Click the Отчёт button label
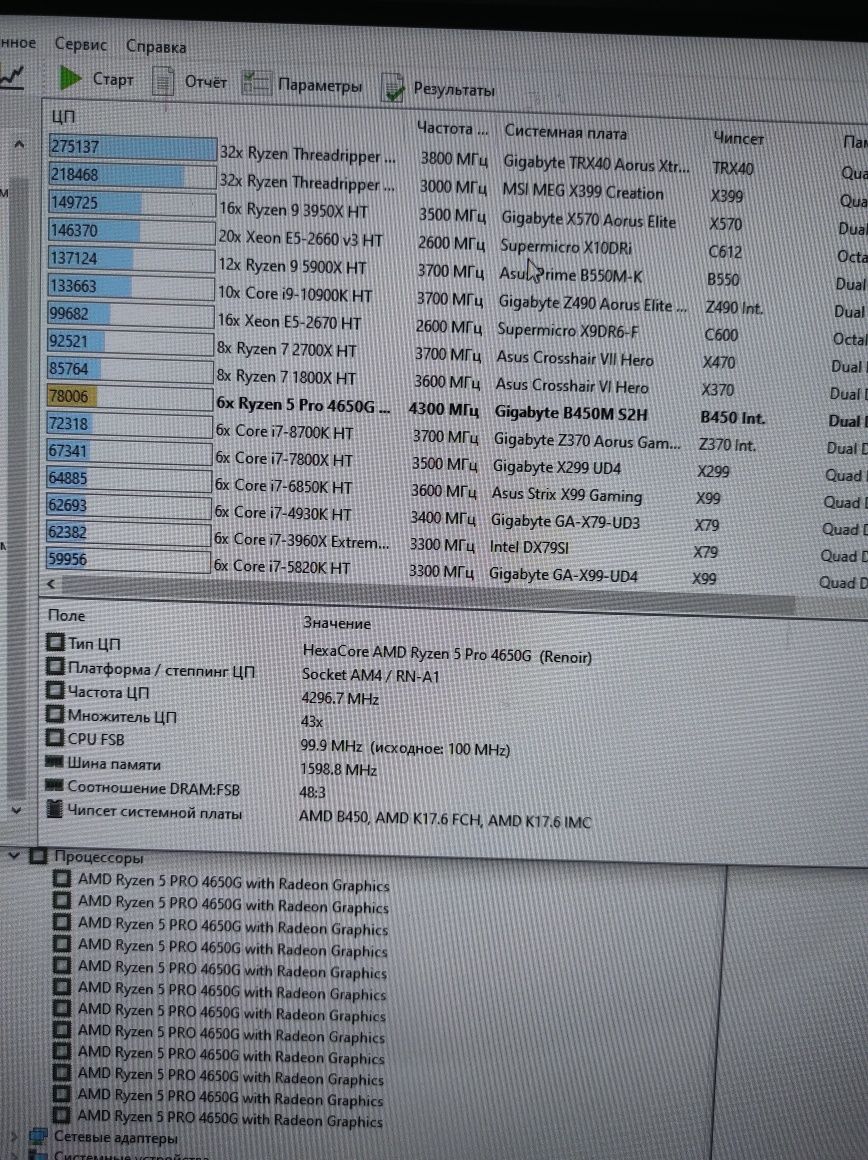The height and width of the screenshot is (1160, 868). [x=206, y=82]
